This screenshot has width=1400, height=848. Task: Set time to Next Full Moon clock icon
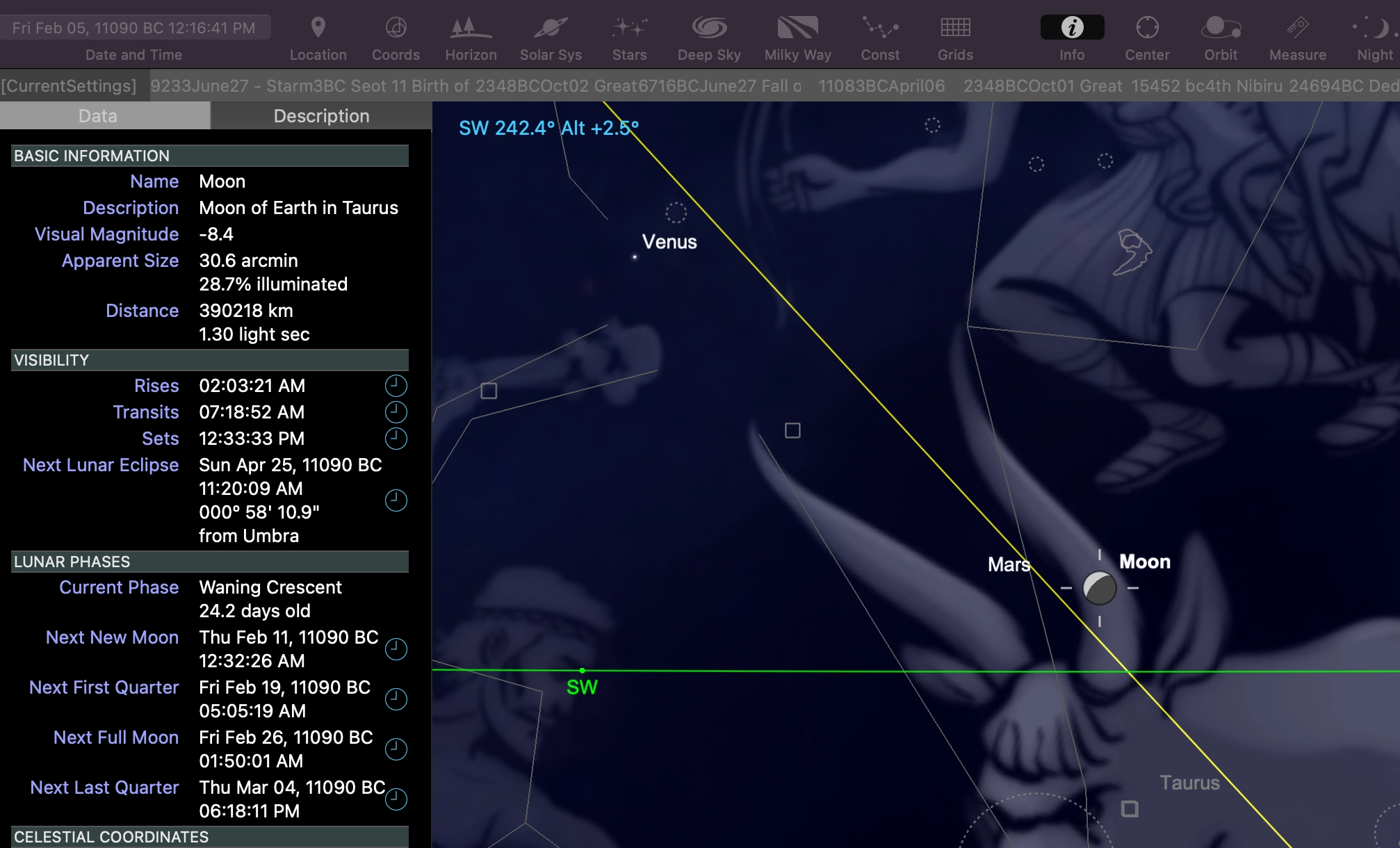pos(396,749)
